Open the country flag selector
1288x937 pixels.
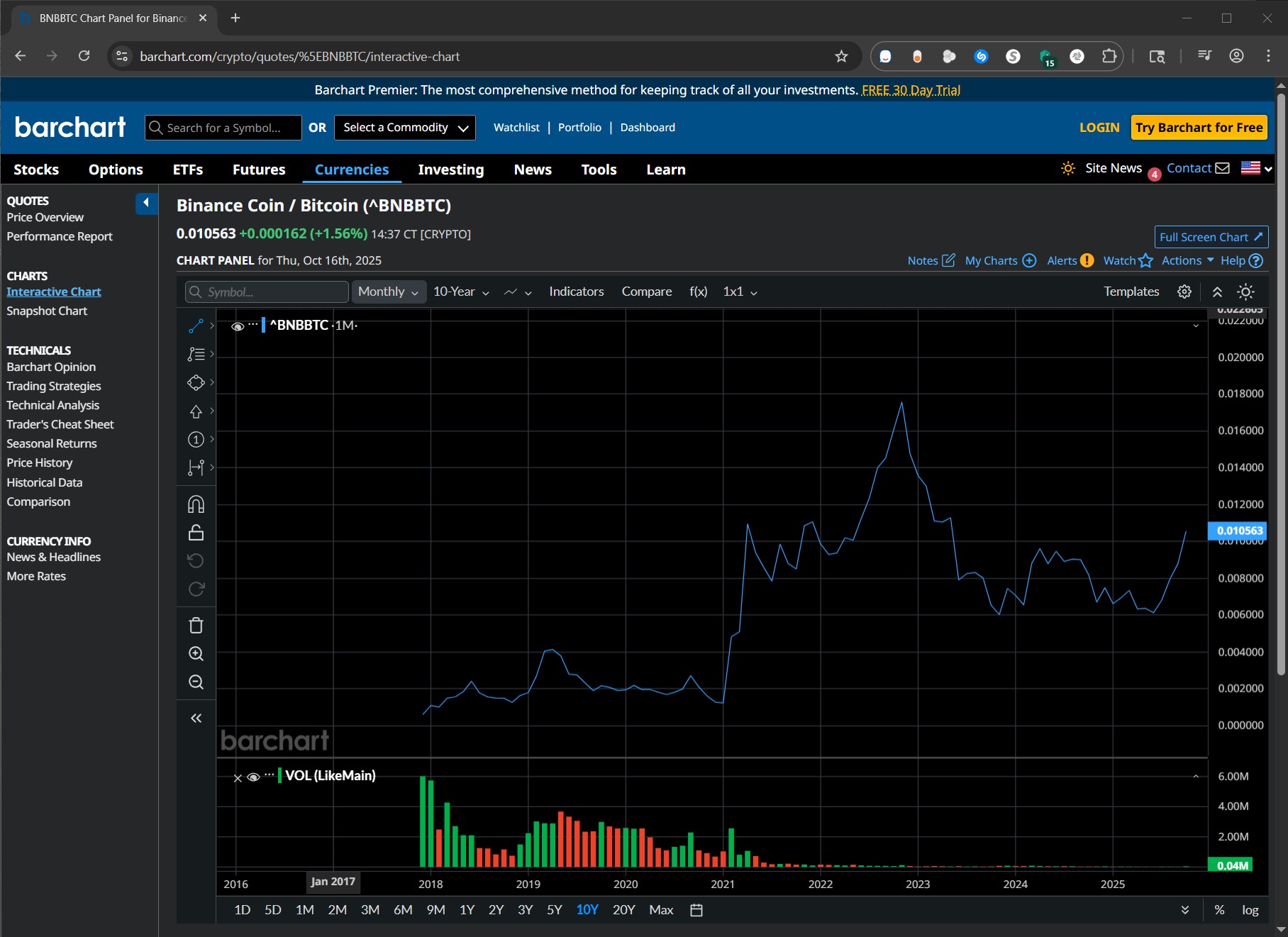coord(1256,168)
